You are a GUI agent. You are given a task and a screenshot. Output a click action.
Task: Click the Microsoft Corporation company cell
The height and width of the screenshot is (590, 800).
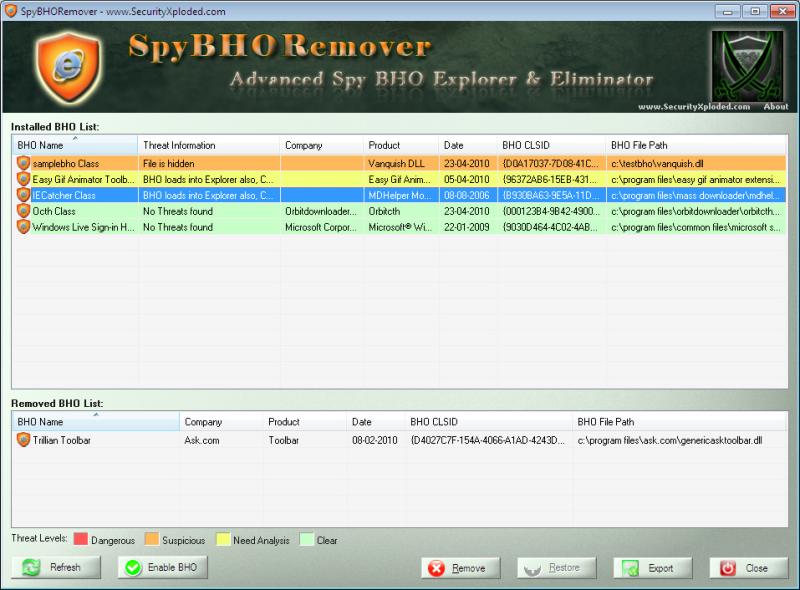[x=321, y=227]
